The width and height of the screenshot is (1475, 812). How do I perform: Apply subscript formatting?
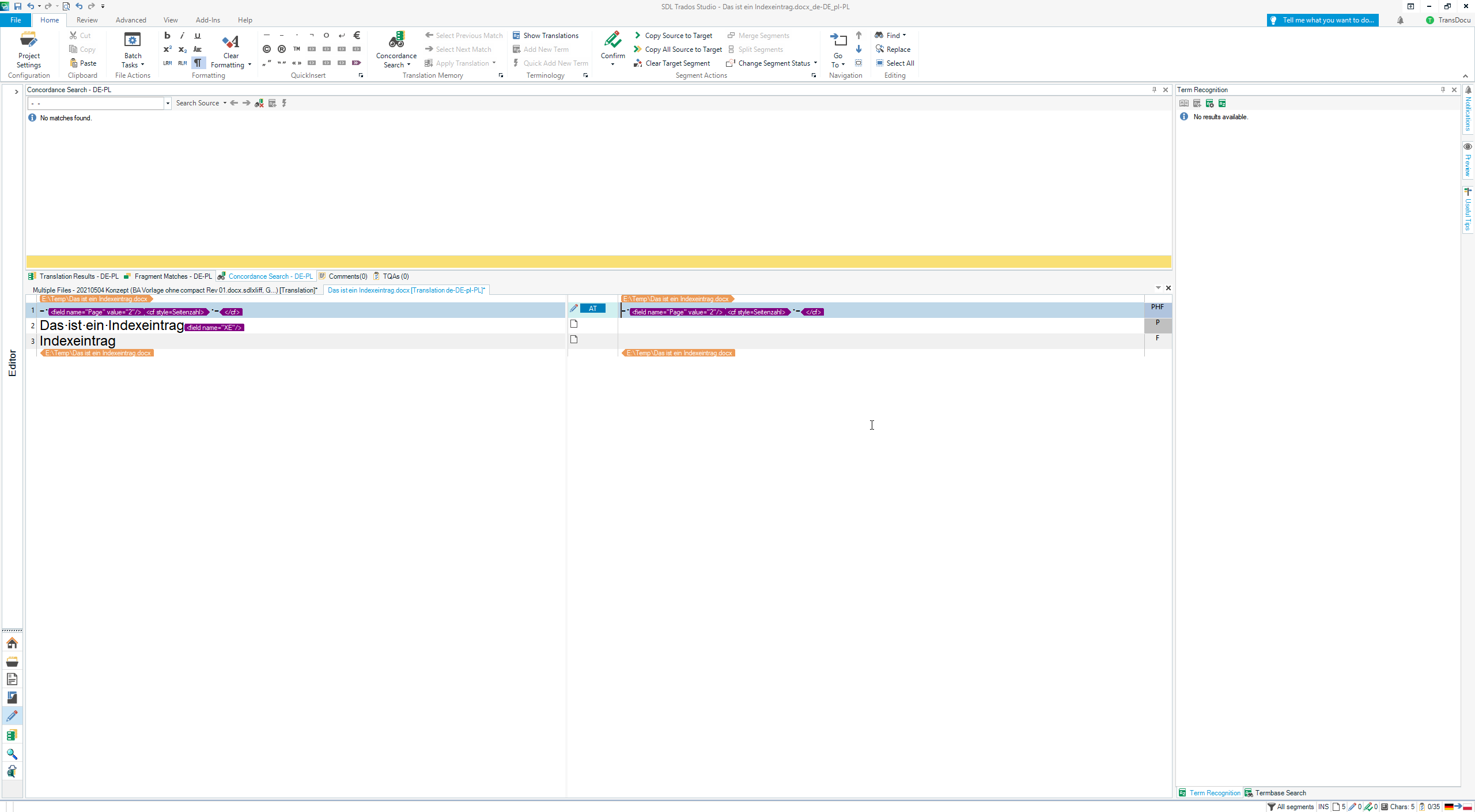(x=182, y=50)
